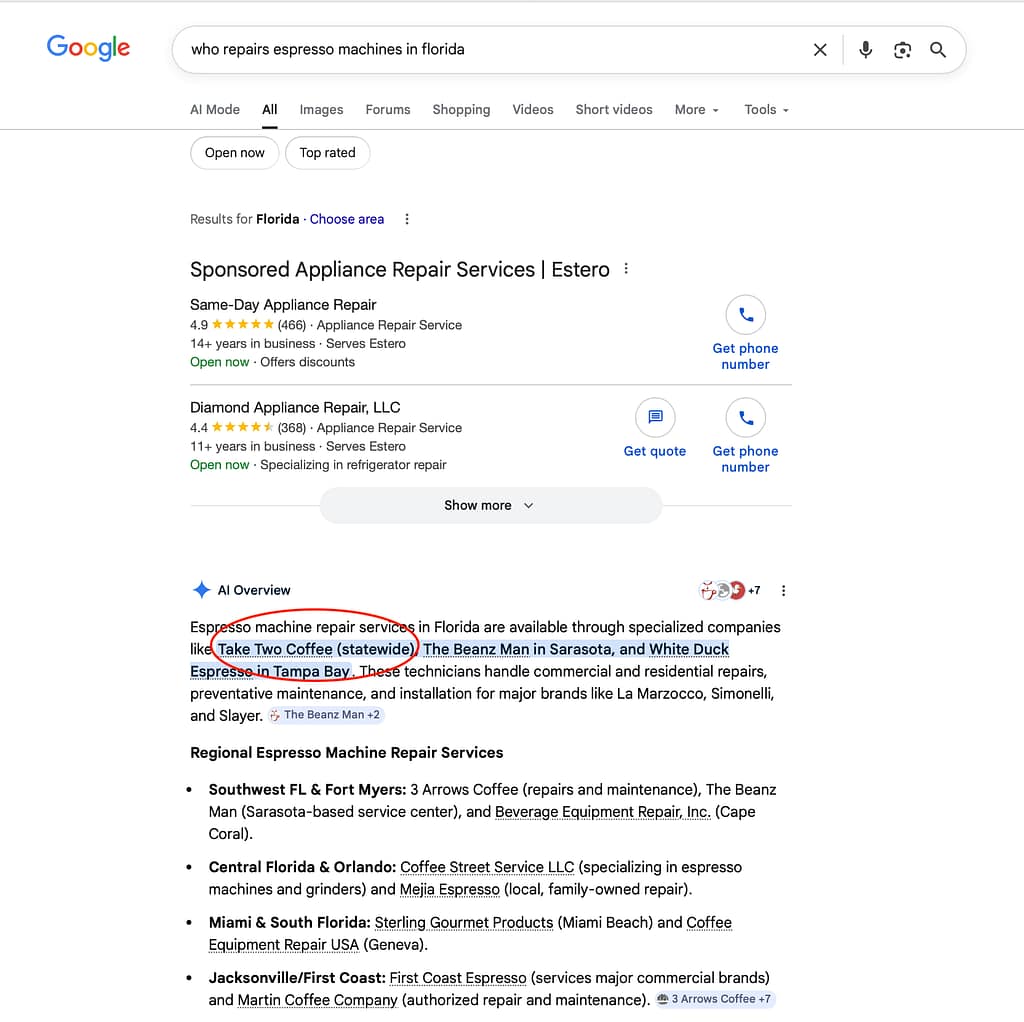Switch to the Images tab
Viewport: 1024px width, 1022px height.
pyautogui.click(x=321, y=110)
